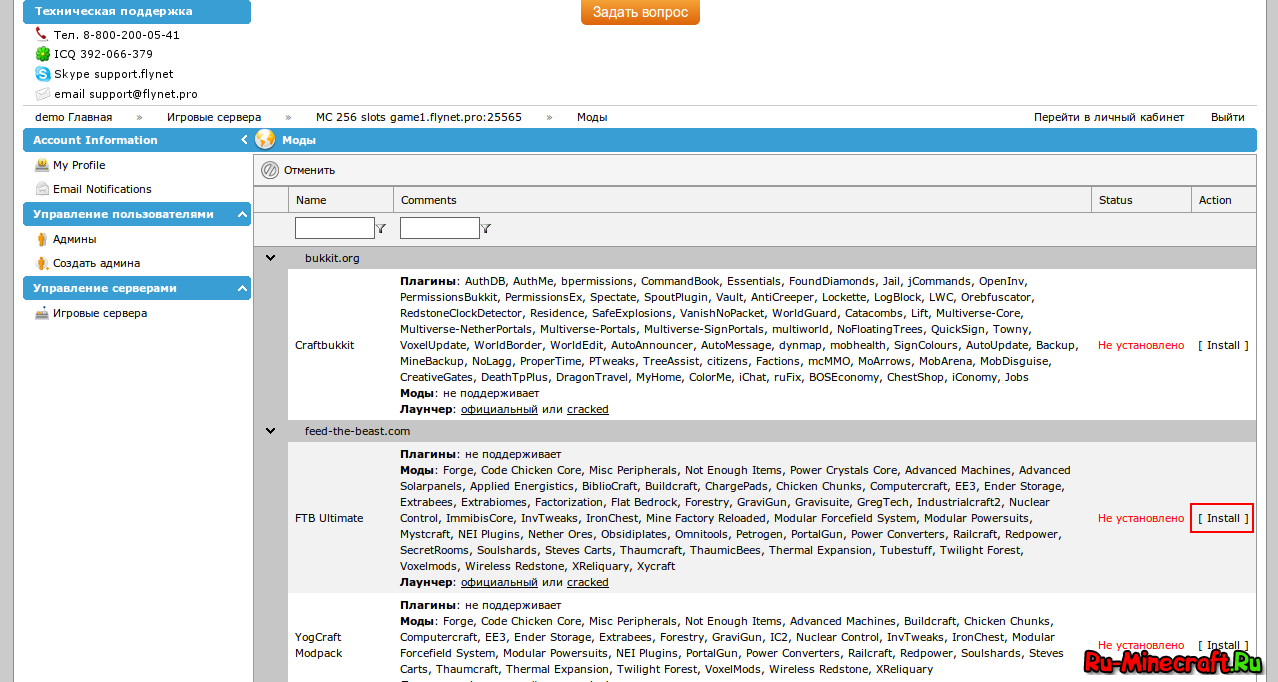
Task: Click the Админы user icon
Action: 42,239
